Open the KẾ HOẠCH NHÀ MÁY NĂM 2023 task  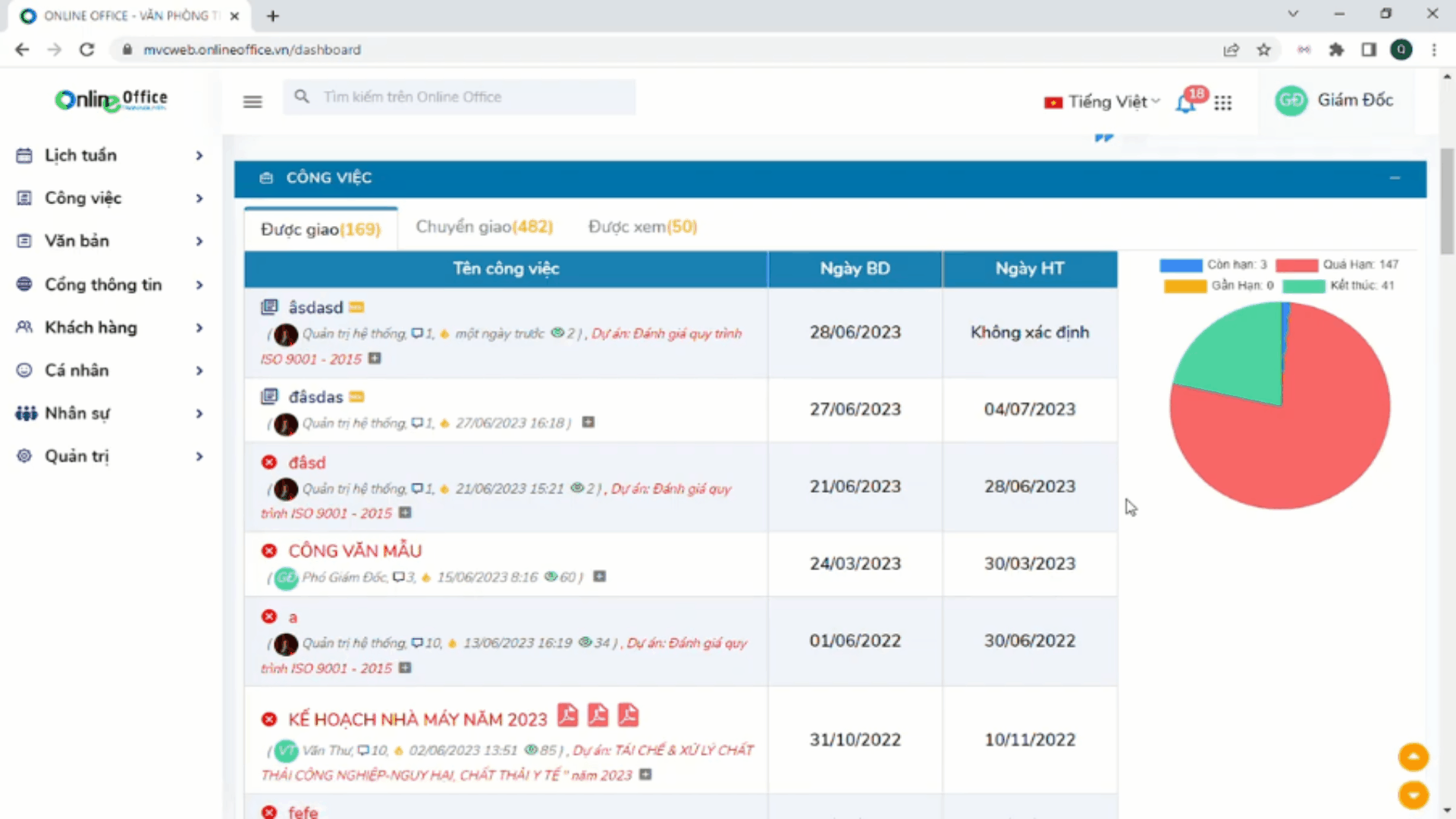pos(417,719)
